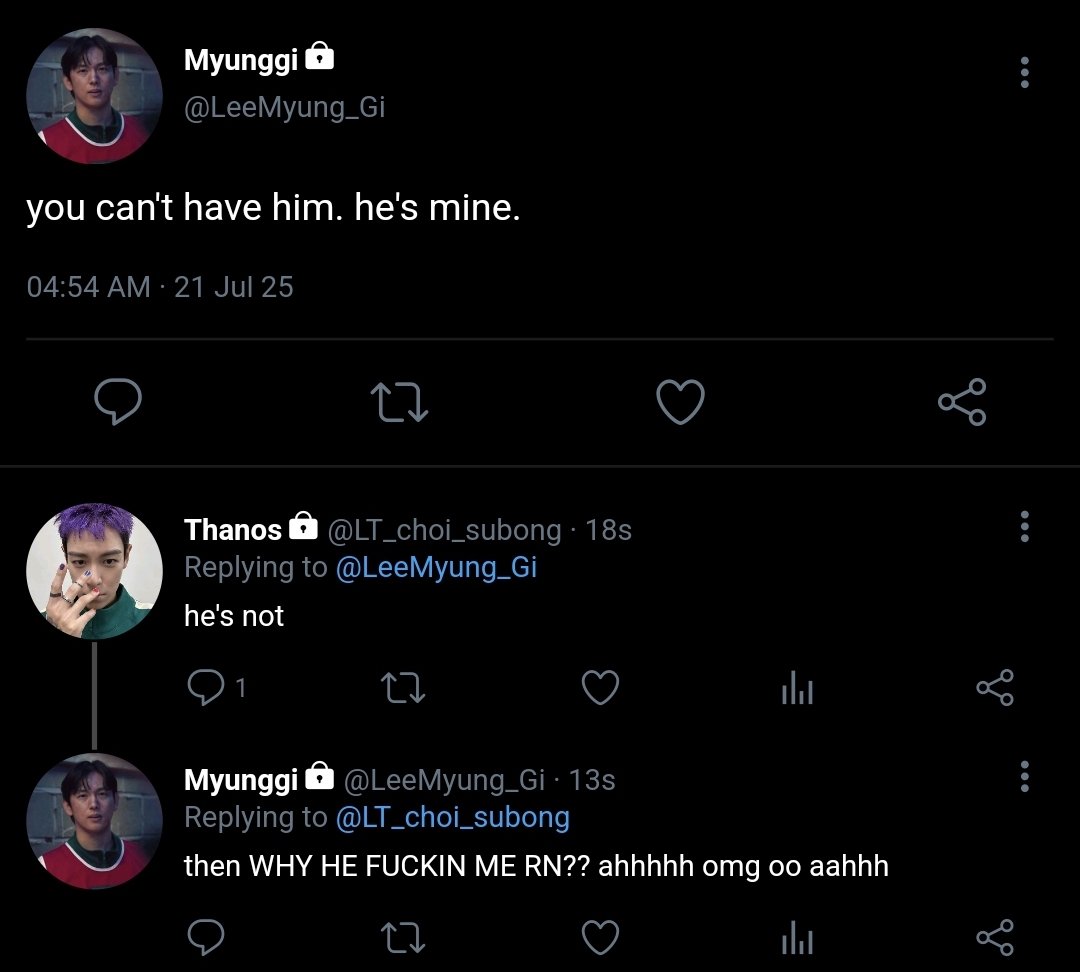Screen dimensions: 1080x972
Task: Retweet Myunggi's last reply
Action: (402, 938)
